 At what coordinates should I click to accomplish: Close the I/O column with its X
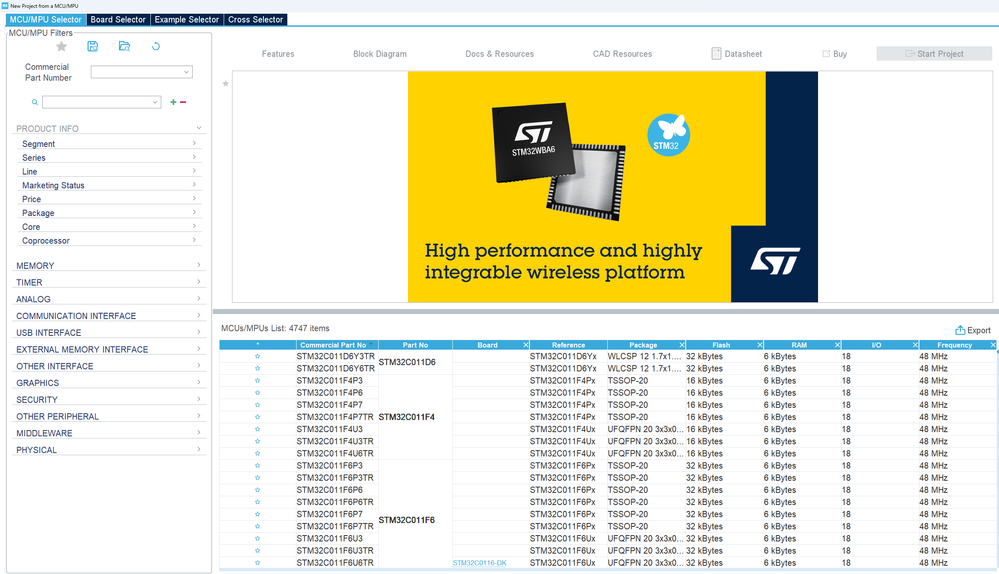[x=915, y=345]
